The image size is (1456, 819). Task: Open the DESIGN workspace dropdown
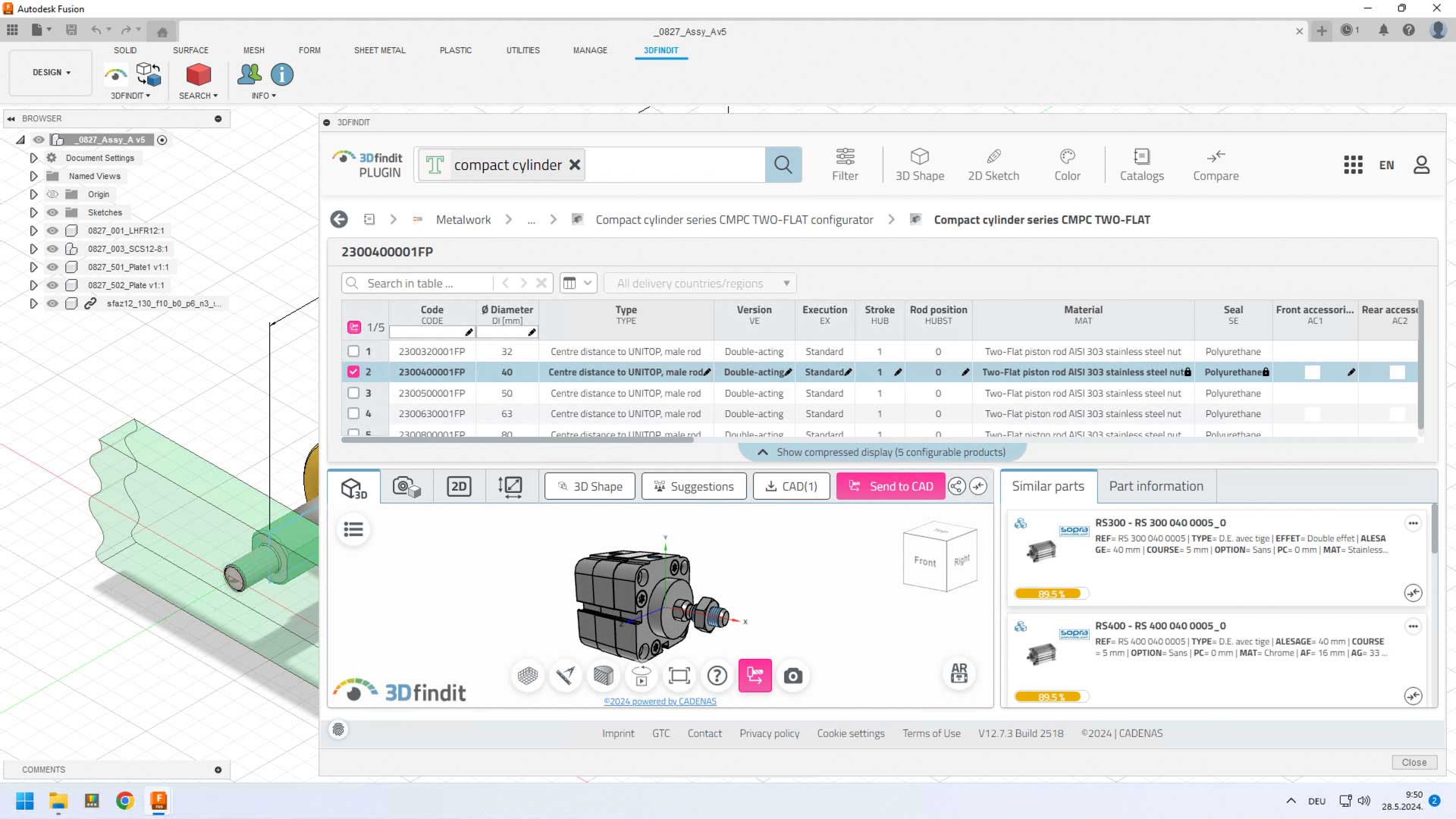click(50, 72)
